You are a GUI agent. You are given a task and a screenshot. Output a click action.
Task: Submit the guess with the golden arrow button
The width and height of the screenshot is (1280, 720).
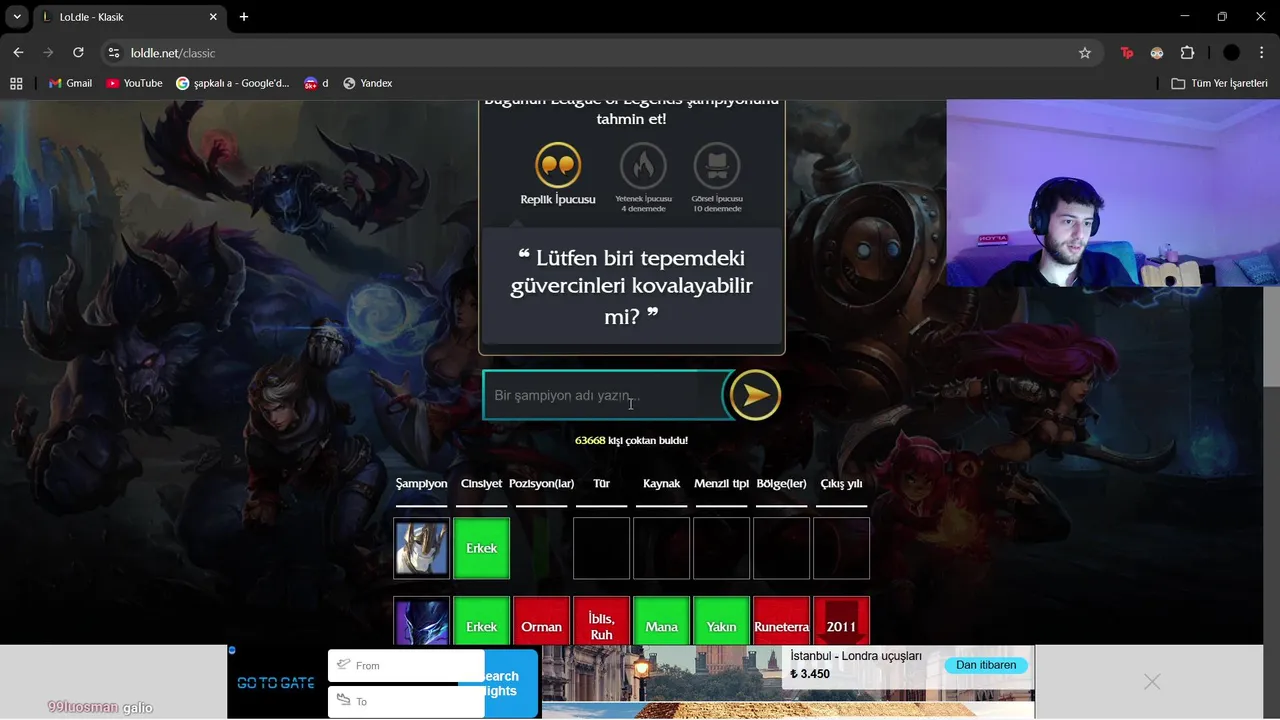coord(755,395)
